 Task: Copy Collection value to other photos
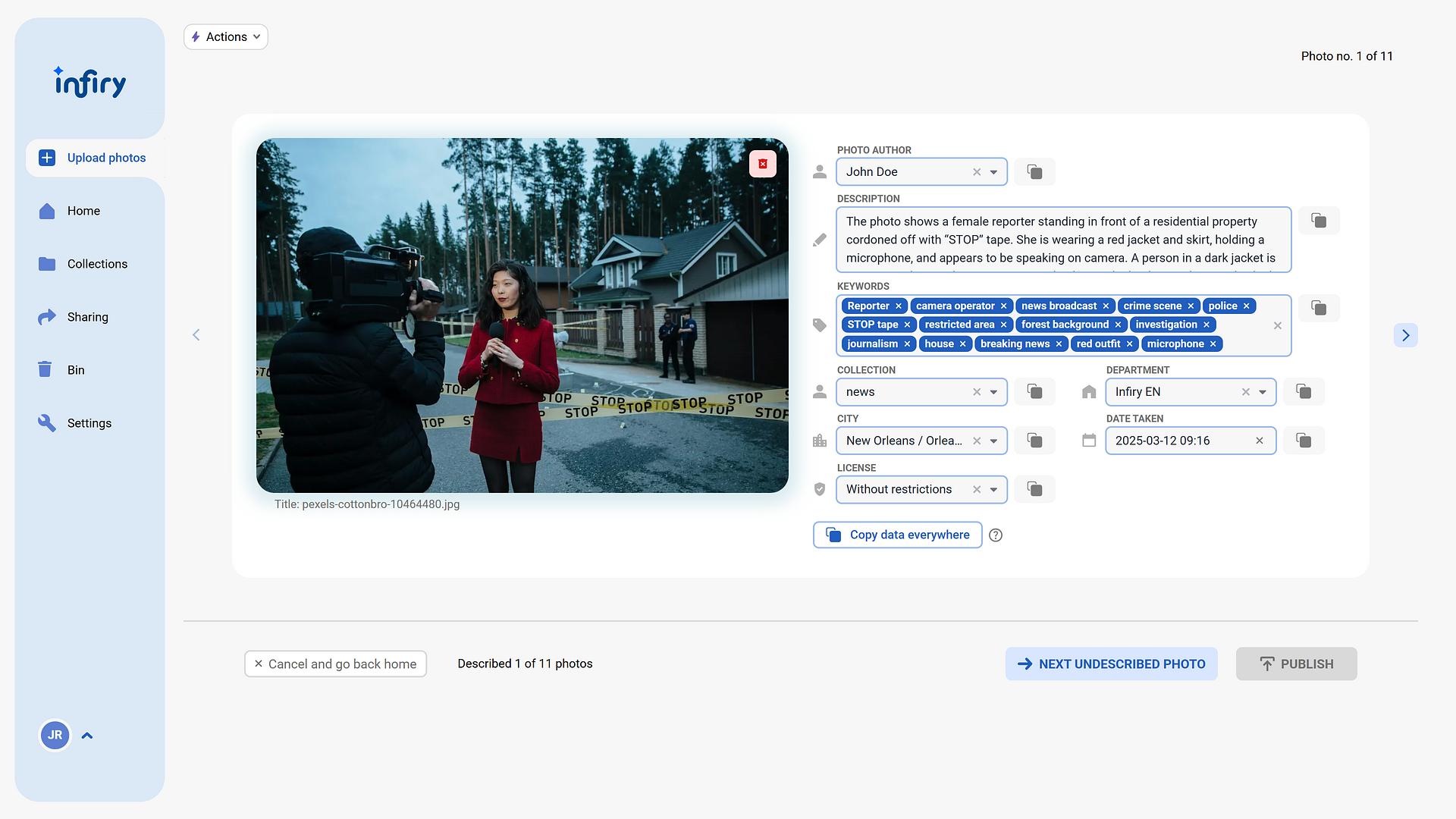pos(1034,391)
